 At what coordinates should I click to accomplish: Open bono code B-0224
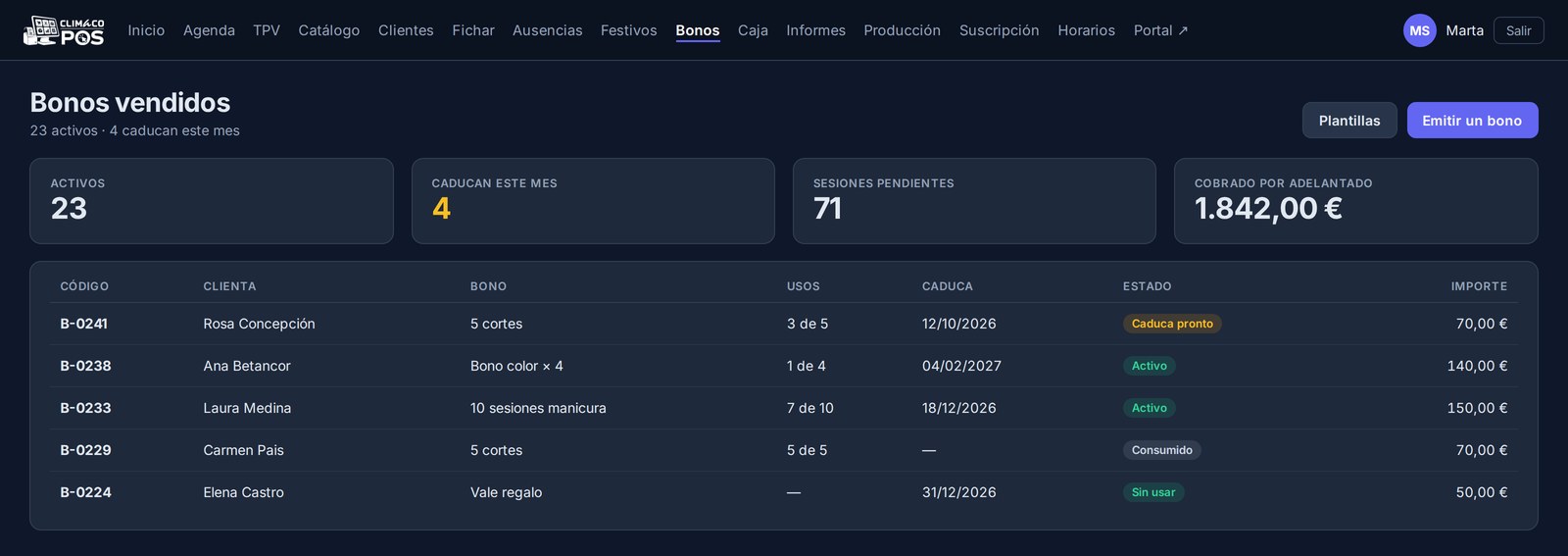pos(85,492)
